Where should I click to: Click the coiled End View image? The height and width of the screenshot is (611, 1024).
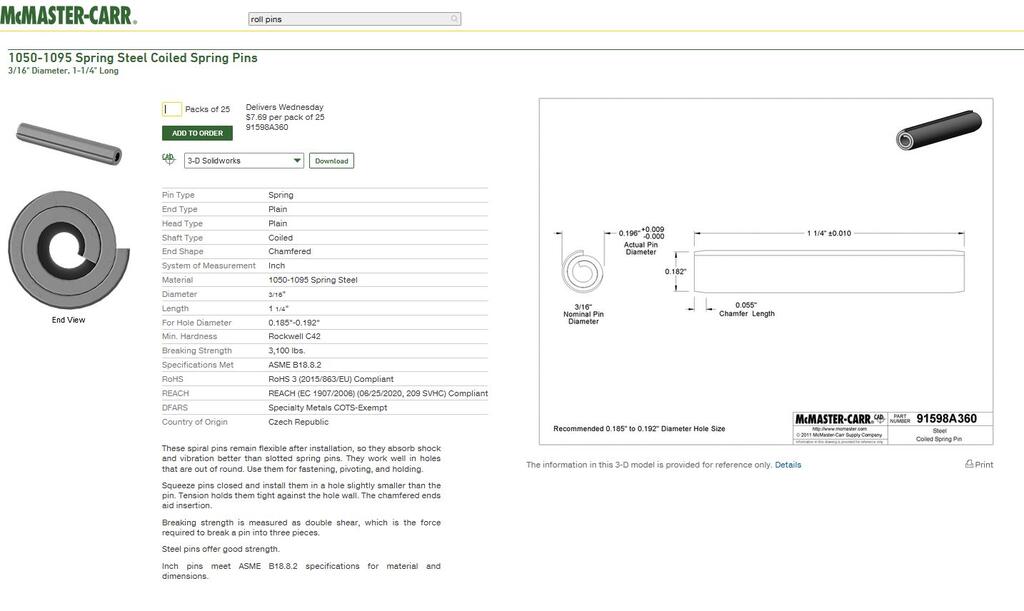(69, 249)
